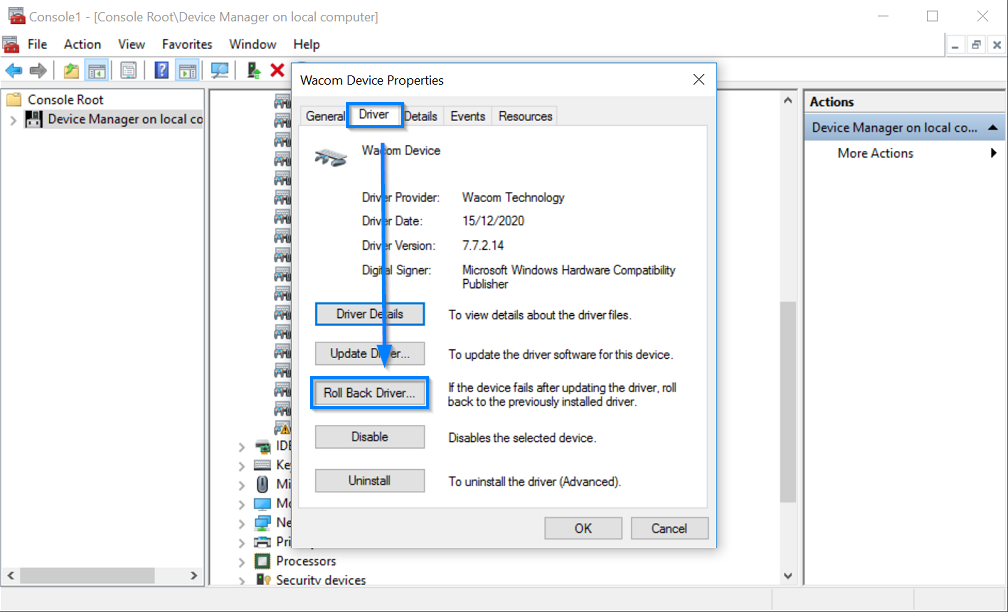Click the blue Back arrow in the toolbar
1008x612 pixels.
coord(14,70)
